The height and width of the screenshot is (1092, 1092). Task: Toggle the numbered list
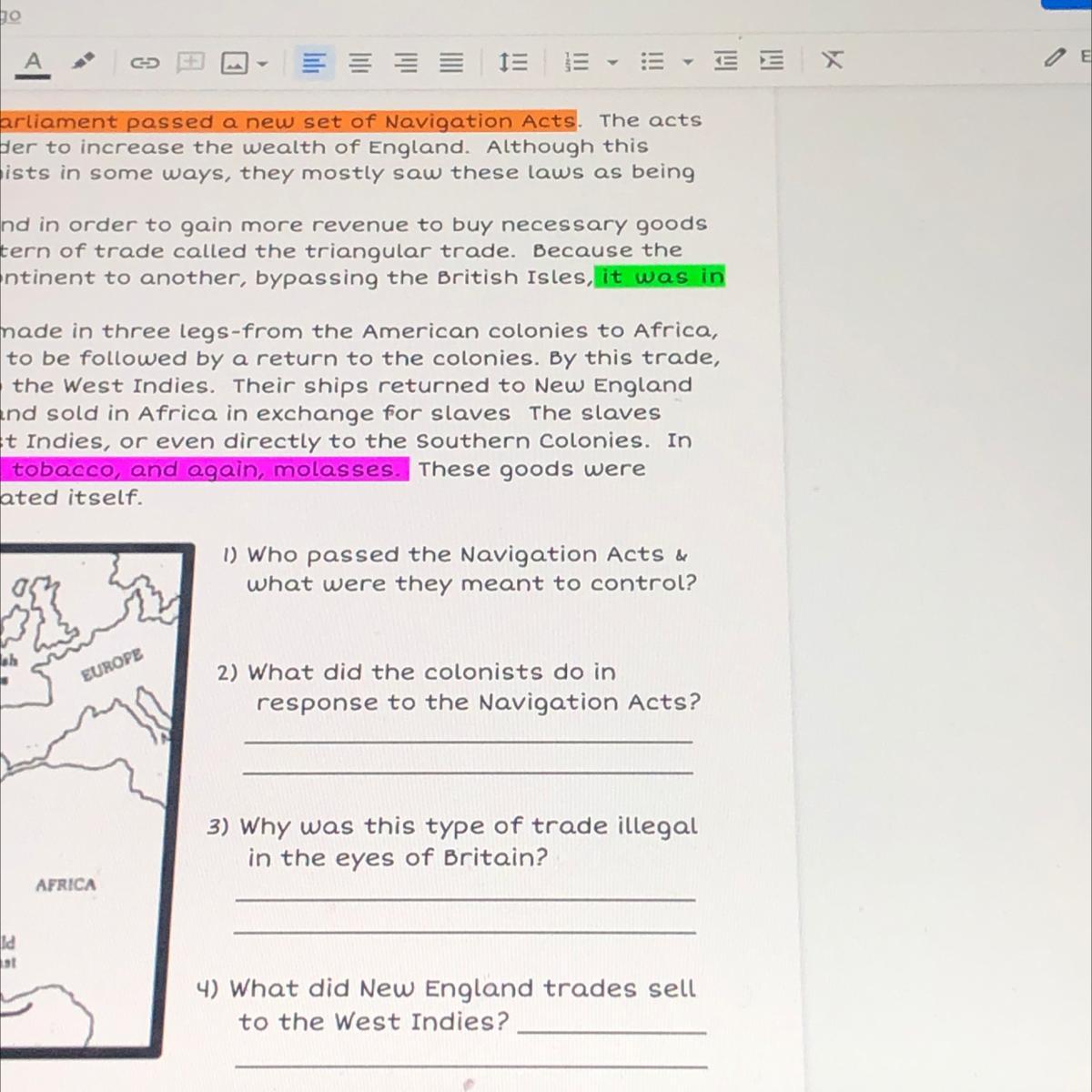tap(577, 62)
